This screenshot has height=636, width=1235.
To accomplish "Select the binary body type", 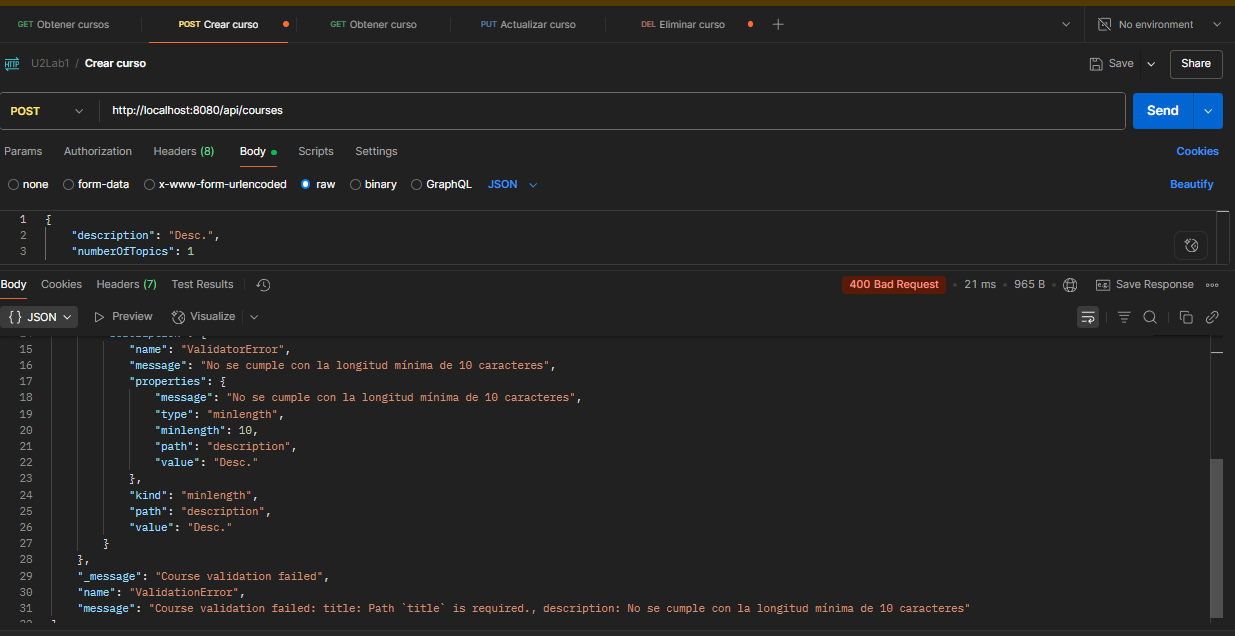I will (373, 184).
